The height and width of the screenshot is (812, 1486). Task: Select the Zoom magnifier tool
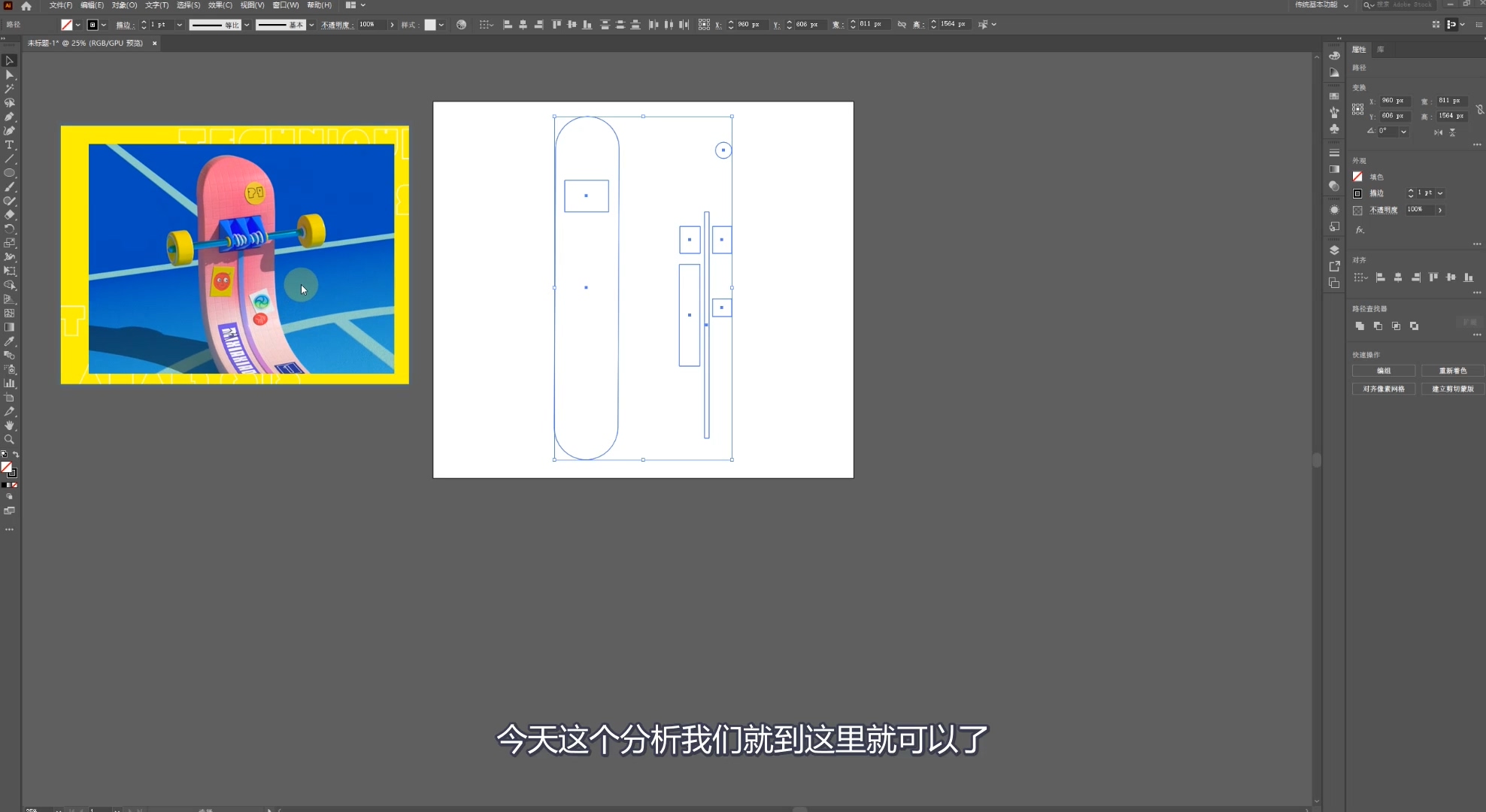click(9, 440)
